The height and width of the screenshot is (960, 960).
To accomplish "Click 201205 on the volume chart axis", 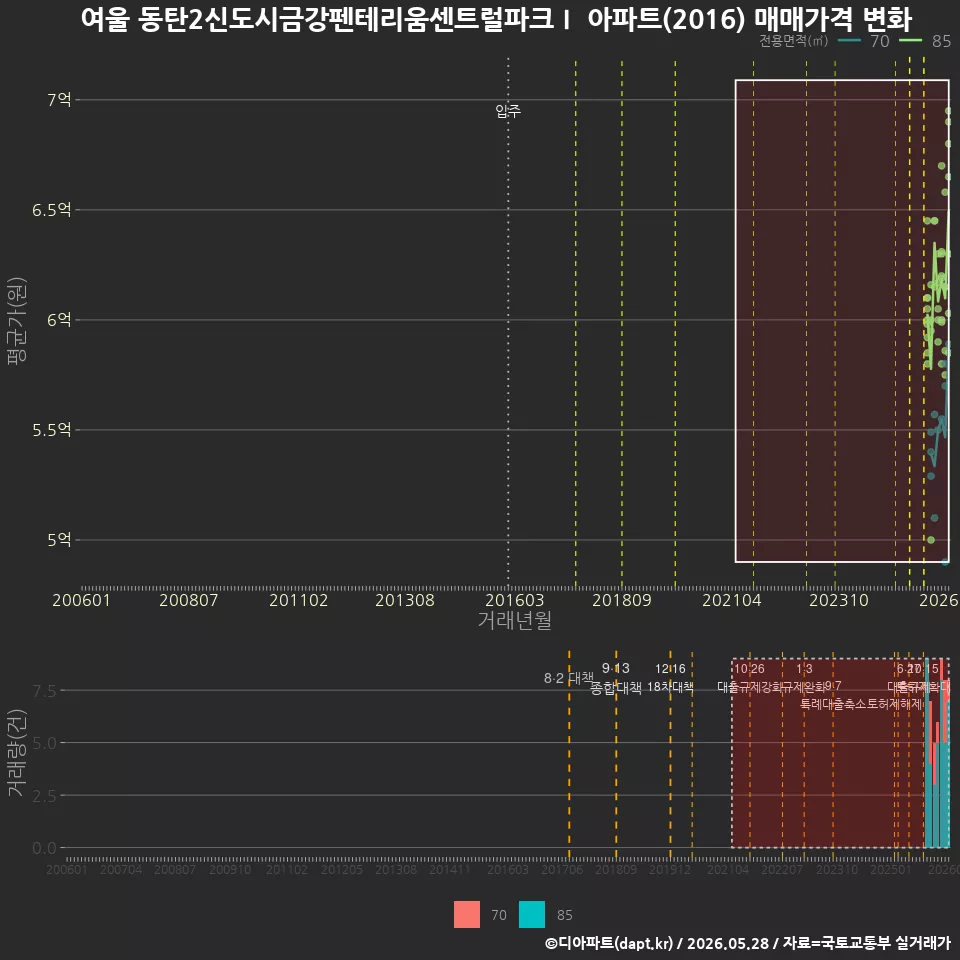I will point(342,869).
